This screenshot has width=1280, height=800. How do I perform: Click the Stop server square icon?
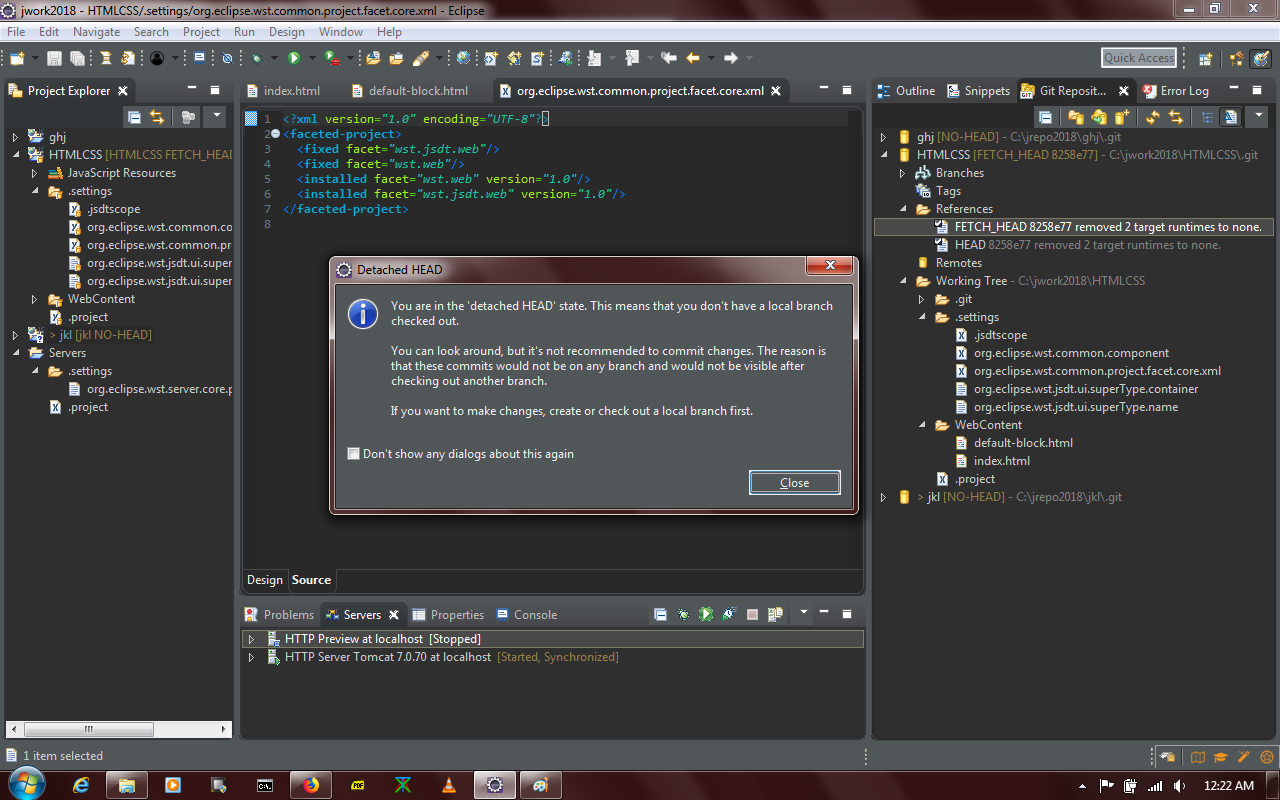752,614
